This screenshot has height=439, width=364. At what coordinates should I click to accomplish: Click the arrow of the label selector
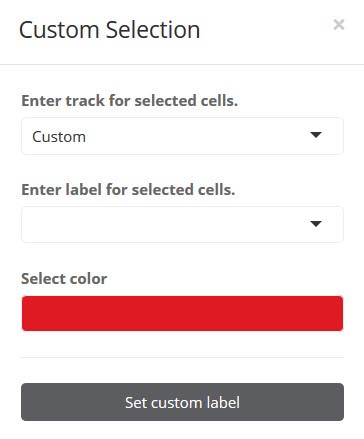pyautogui.click(x=316, y=224)
